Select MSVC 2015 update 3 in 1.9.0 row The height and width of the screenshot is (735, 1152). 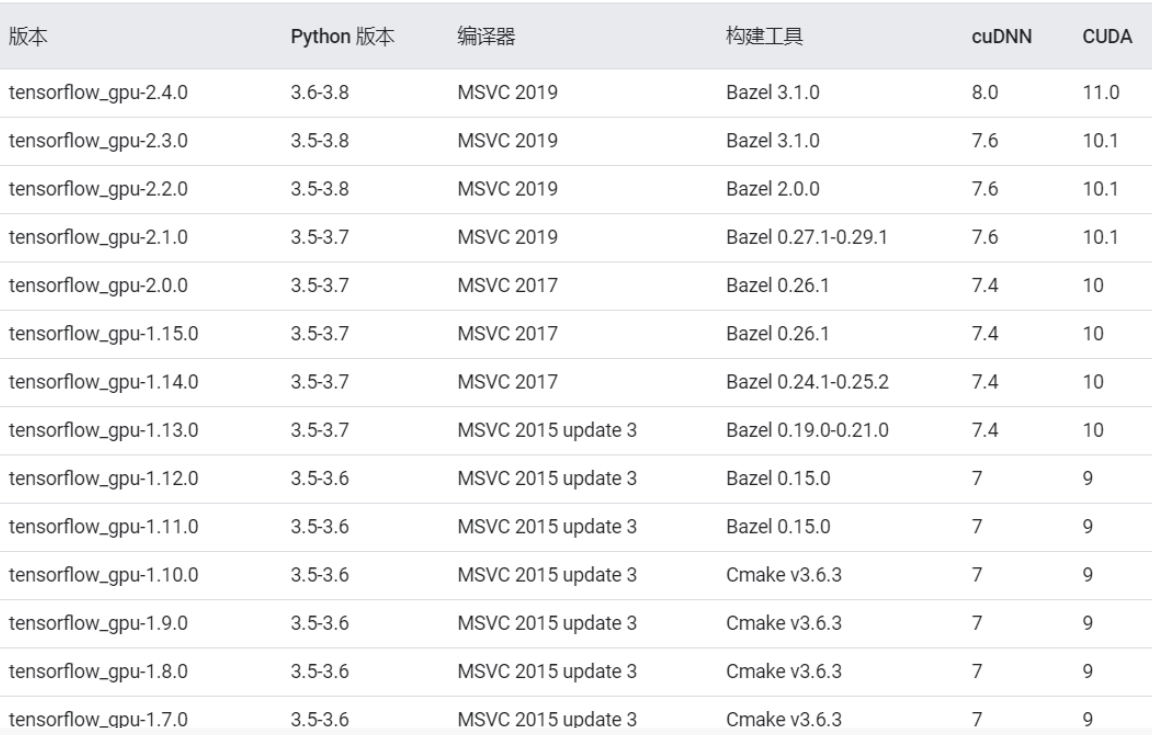(x=547, y=623)
